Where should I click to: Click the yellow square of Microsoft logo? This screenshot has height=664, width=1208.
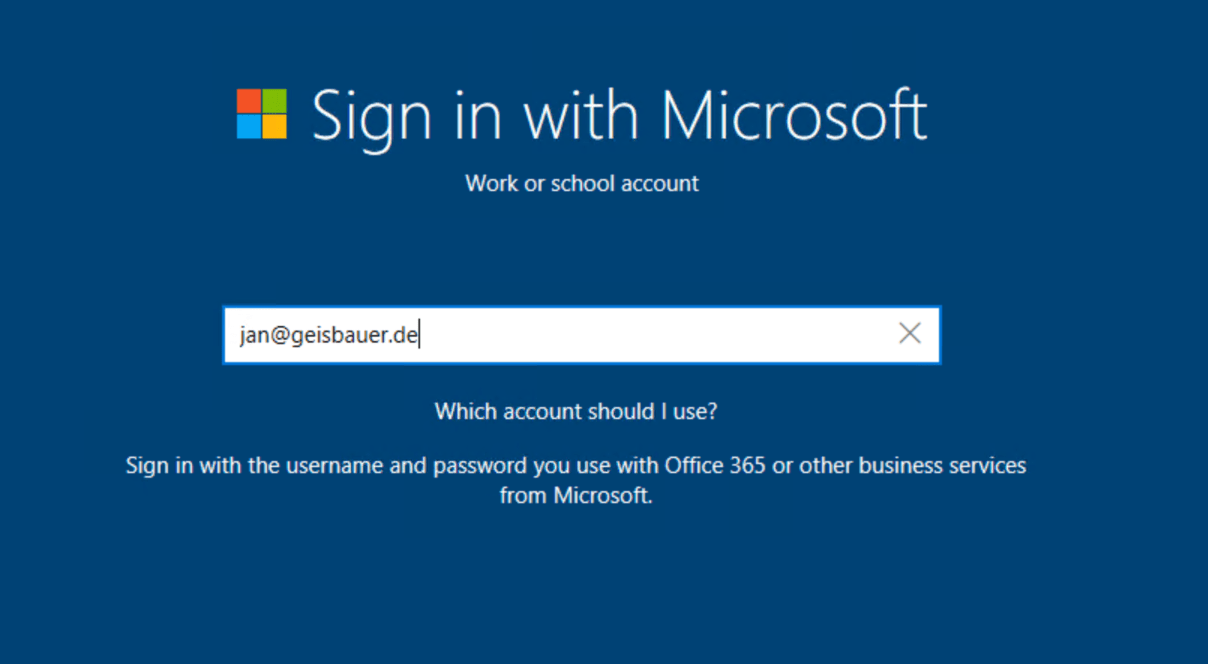(x=275, y=127)
